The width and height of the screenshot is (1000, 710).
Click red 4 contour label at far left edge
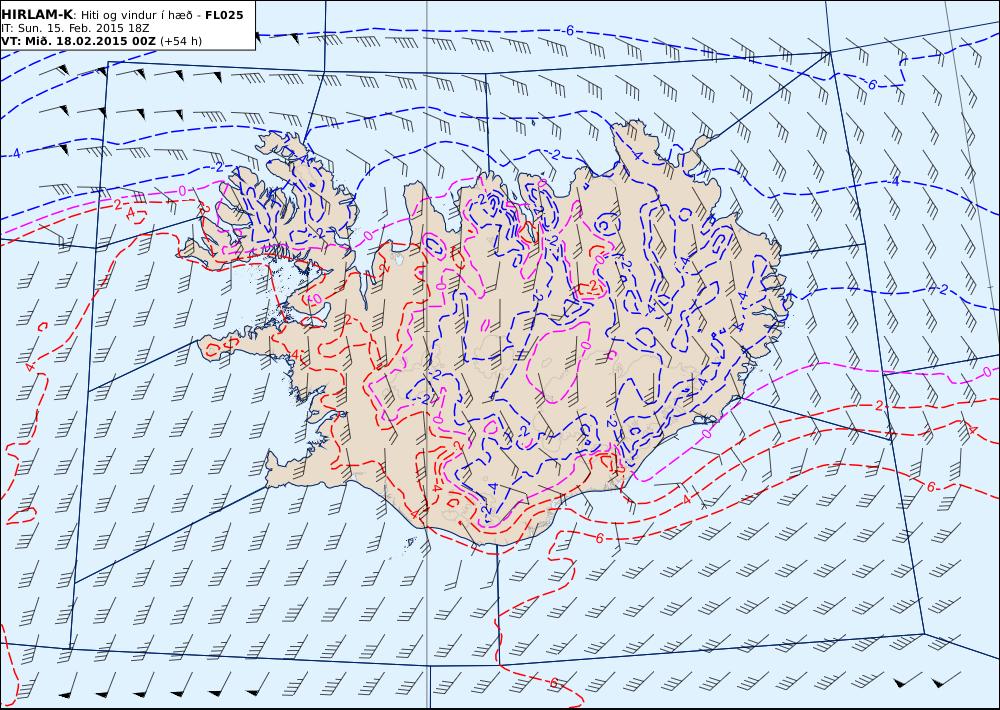click(x=29, y=367)
